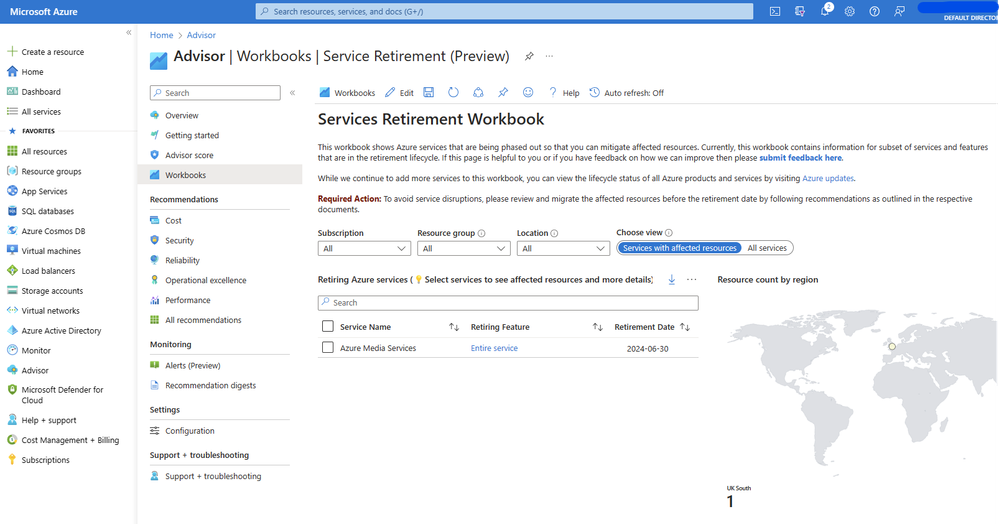Image resolution: width=999 pixels, height=524 pixels.
Task: Open the Resource group dropdown
Action: (464, 249)
